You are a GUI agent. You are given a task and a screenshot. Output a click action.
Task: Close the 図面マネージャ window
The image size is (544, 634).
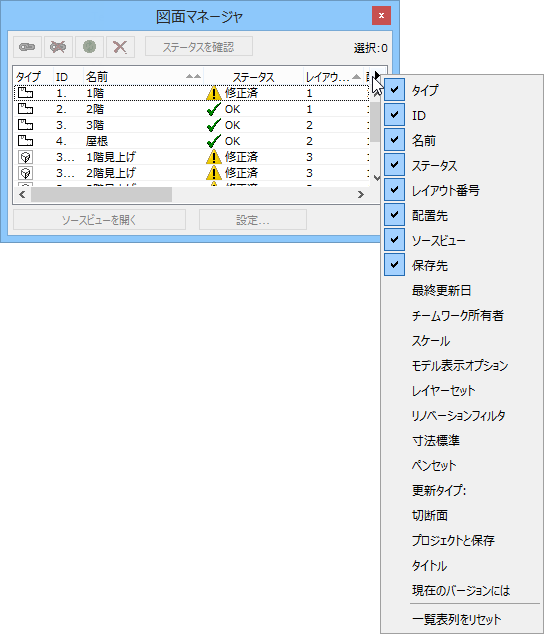(x=381, y=16)
